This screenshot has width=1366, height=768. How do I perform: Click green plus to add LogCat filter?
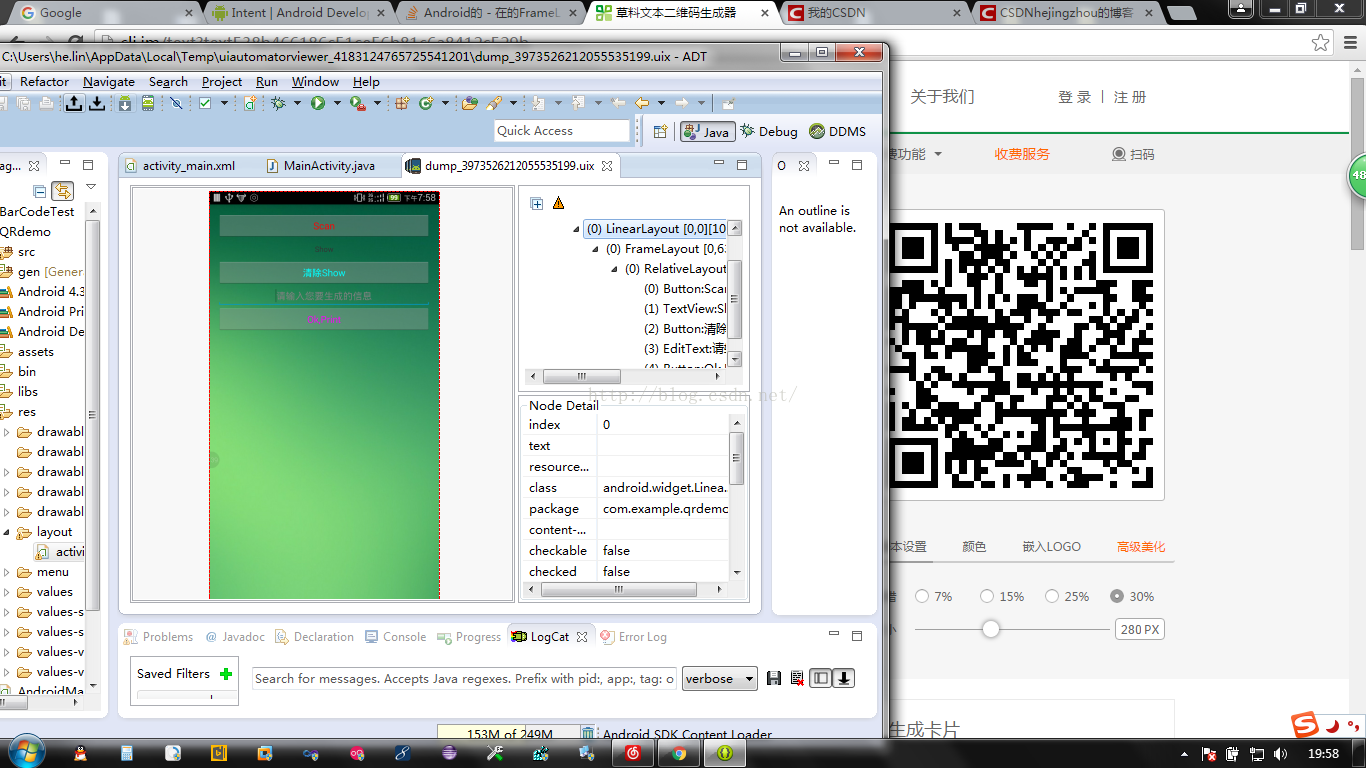[x=226, y=674]
